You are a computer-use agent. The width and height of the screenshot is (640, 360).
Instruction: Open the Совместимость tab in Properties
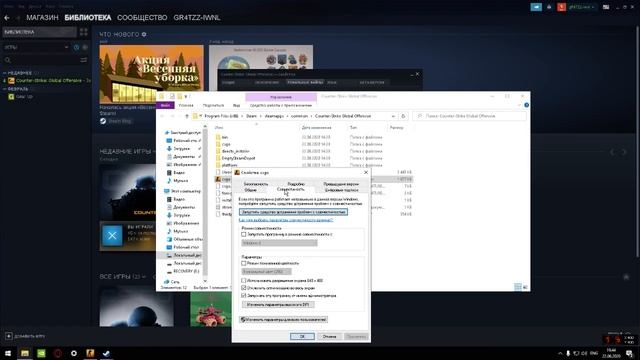pos(291,190)
